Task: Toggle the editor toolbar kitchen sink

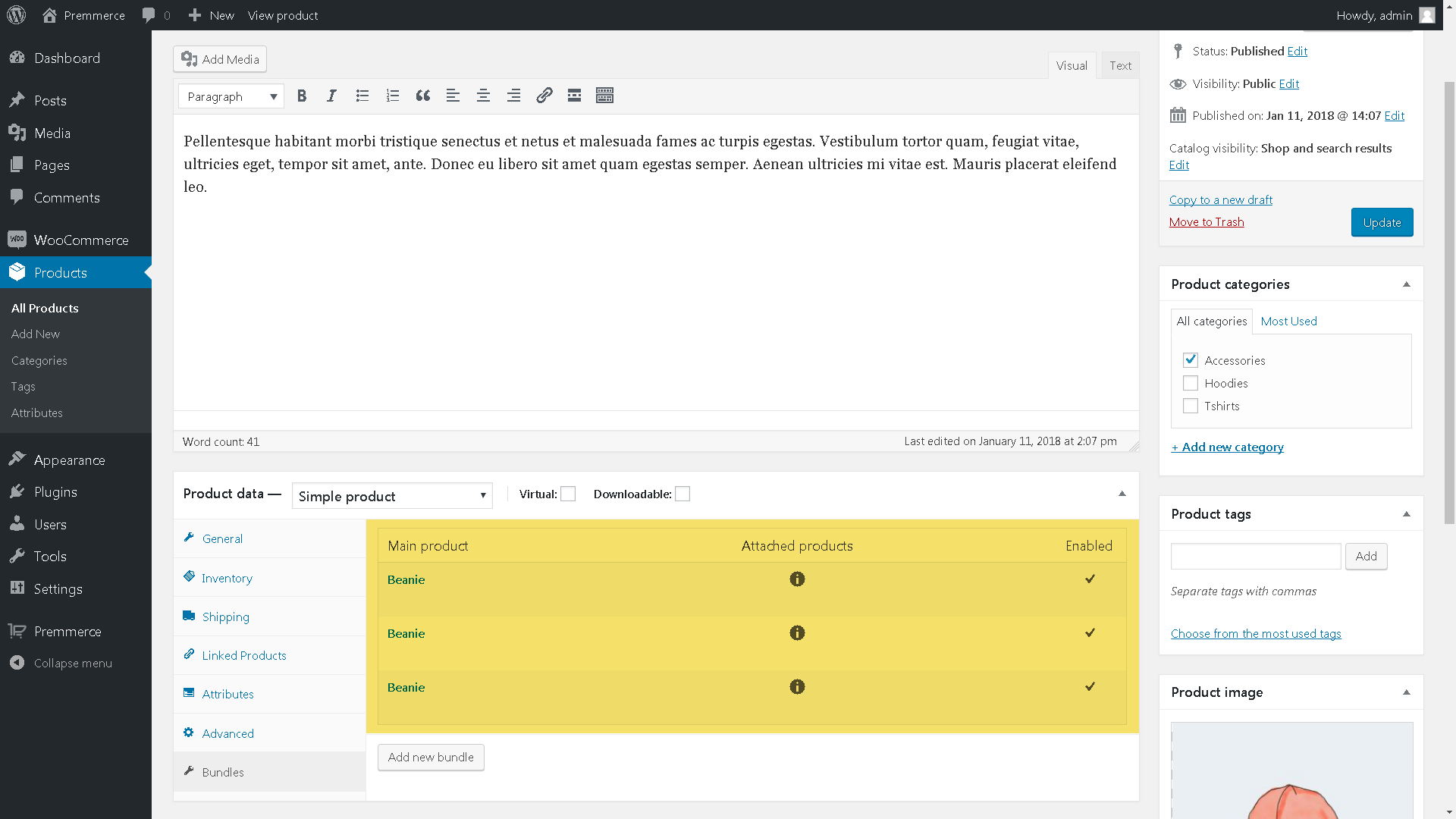Action: [604, 96]
